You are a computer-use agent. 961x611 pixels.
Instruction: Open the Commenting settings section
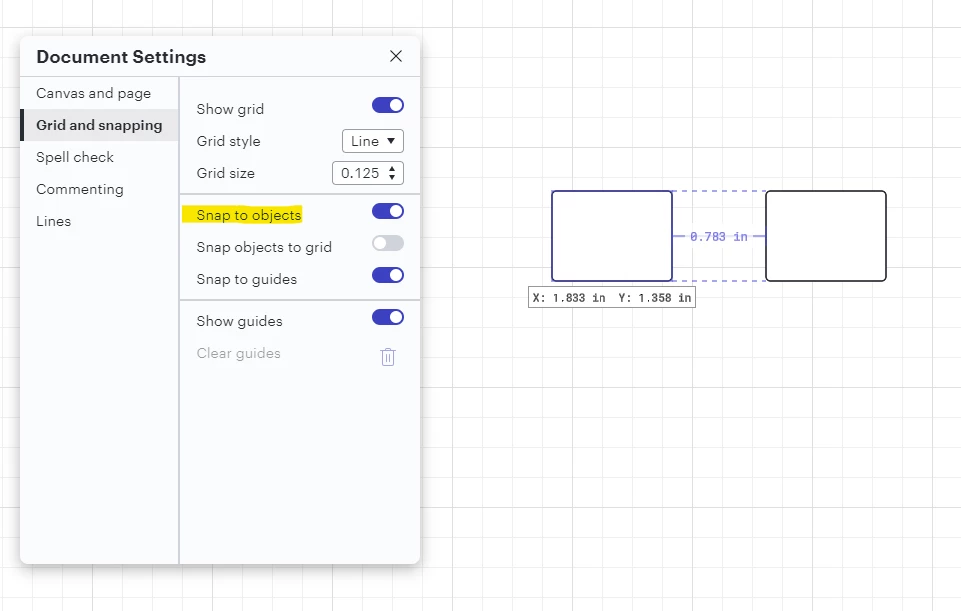pos(80,189)
